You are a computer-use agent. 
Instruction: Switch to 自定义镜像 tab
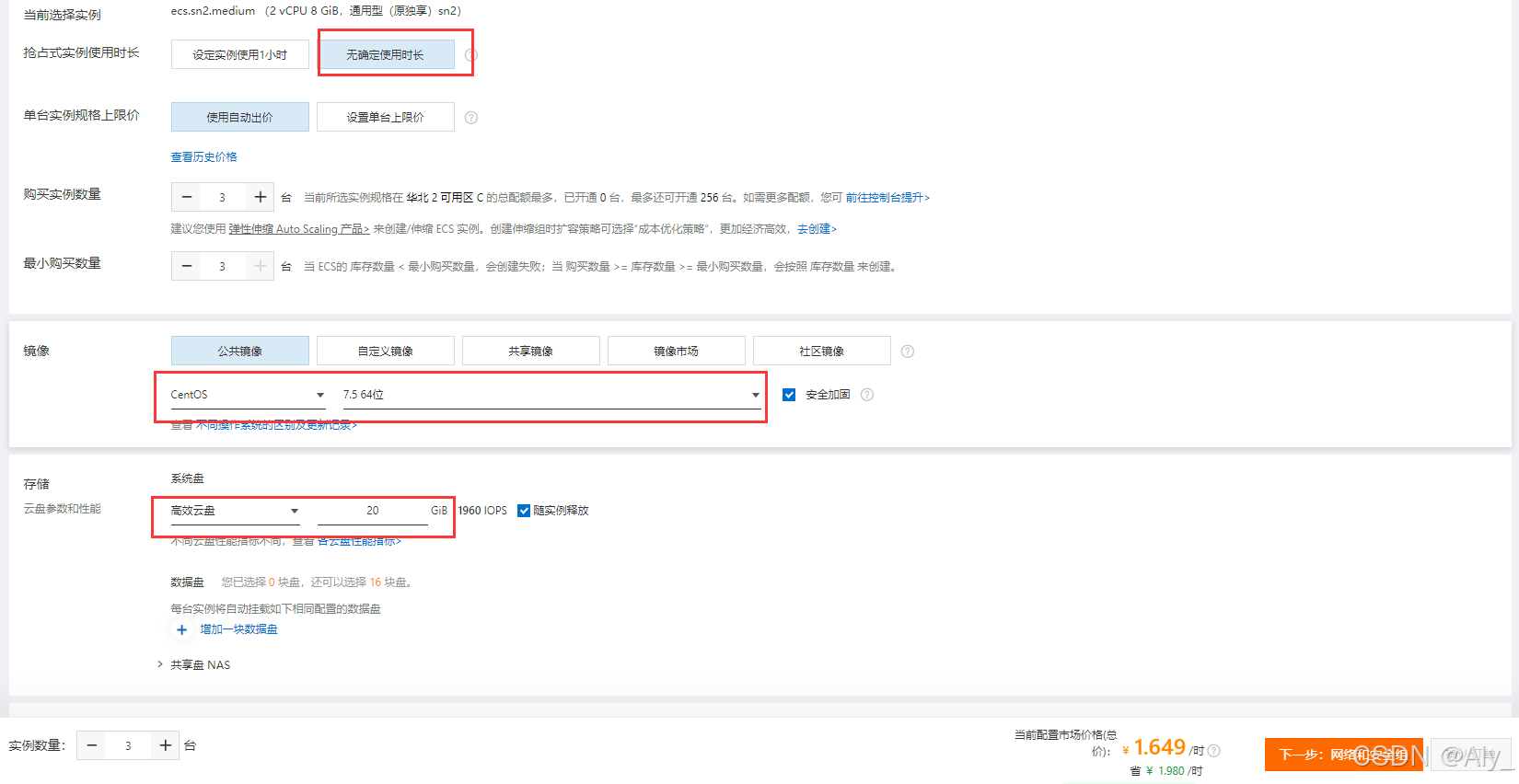[386, 351]
